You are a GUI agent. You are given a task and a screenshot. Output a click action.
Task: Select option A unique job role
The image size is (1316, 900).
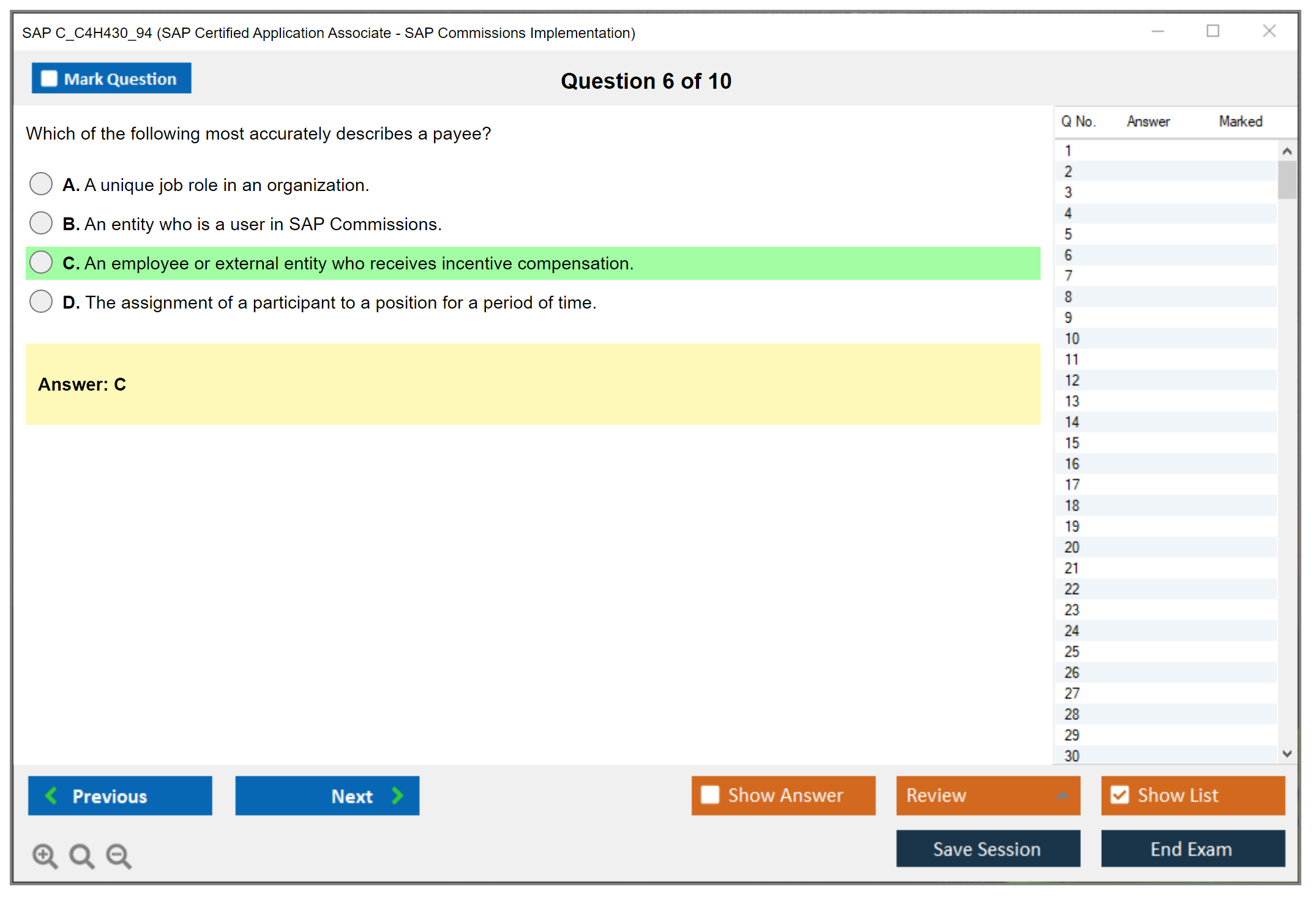tap(41, 184)
